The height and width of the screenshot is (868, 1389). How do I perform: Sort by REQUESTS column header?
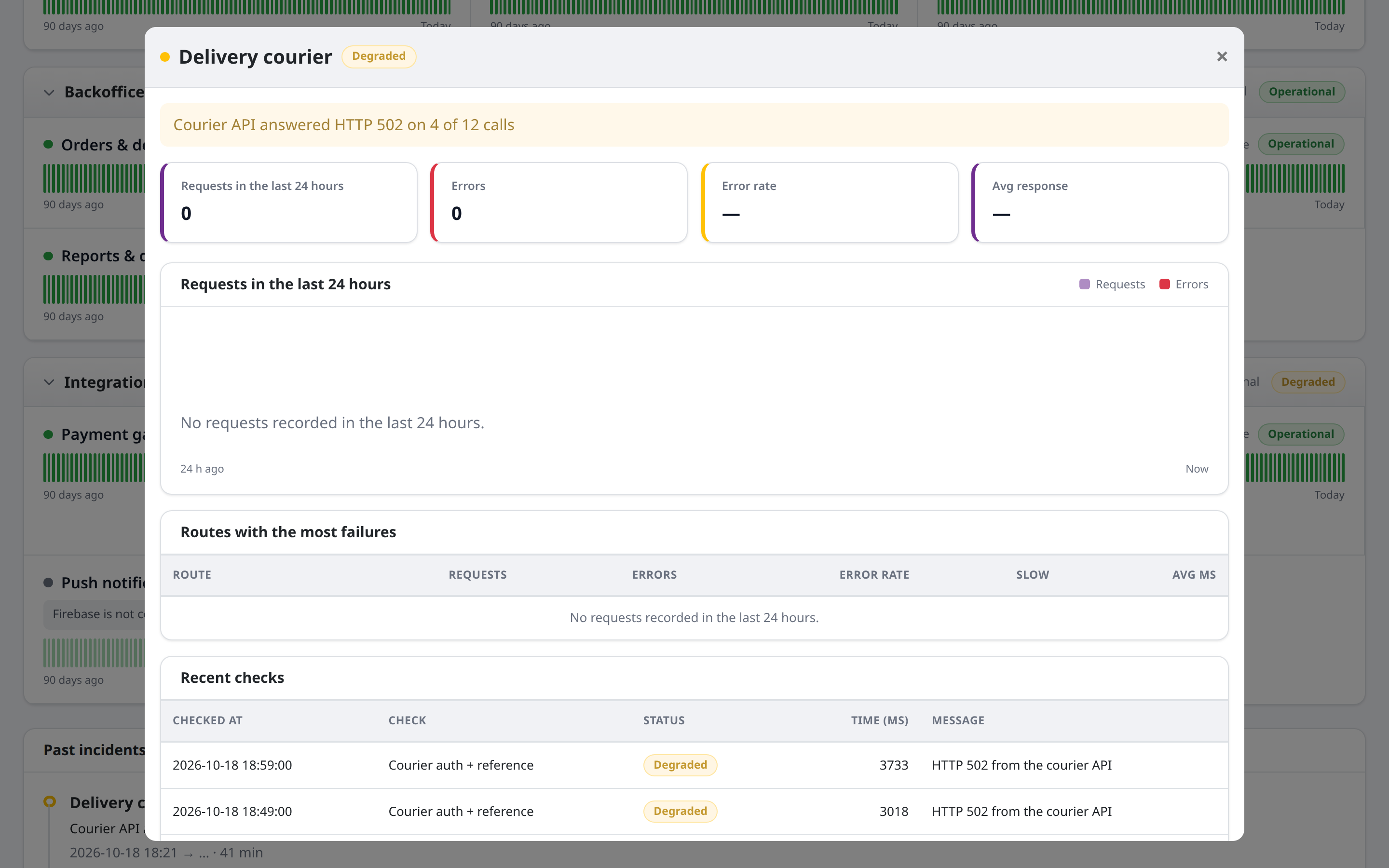pyautogui.click(x=477, y=575)
